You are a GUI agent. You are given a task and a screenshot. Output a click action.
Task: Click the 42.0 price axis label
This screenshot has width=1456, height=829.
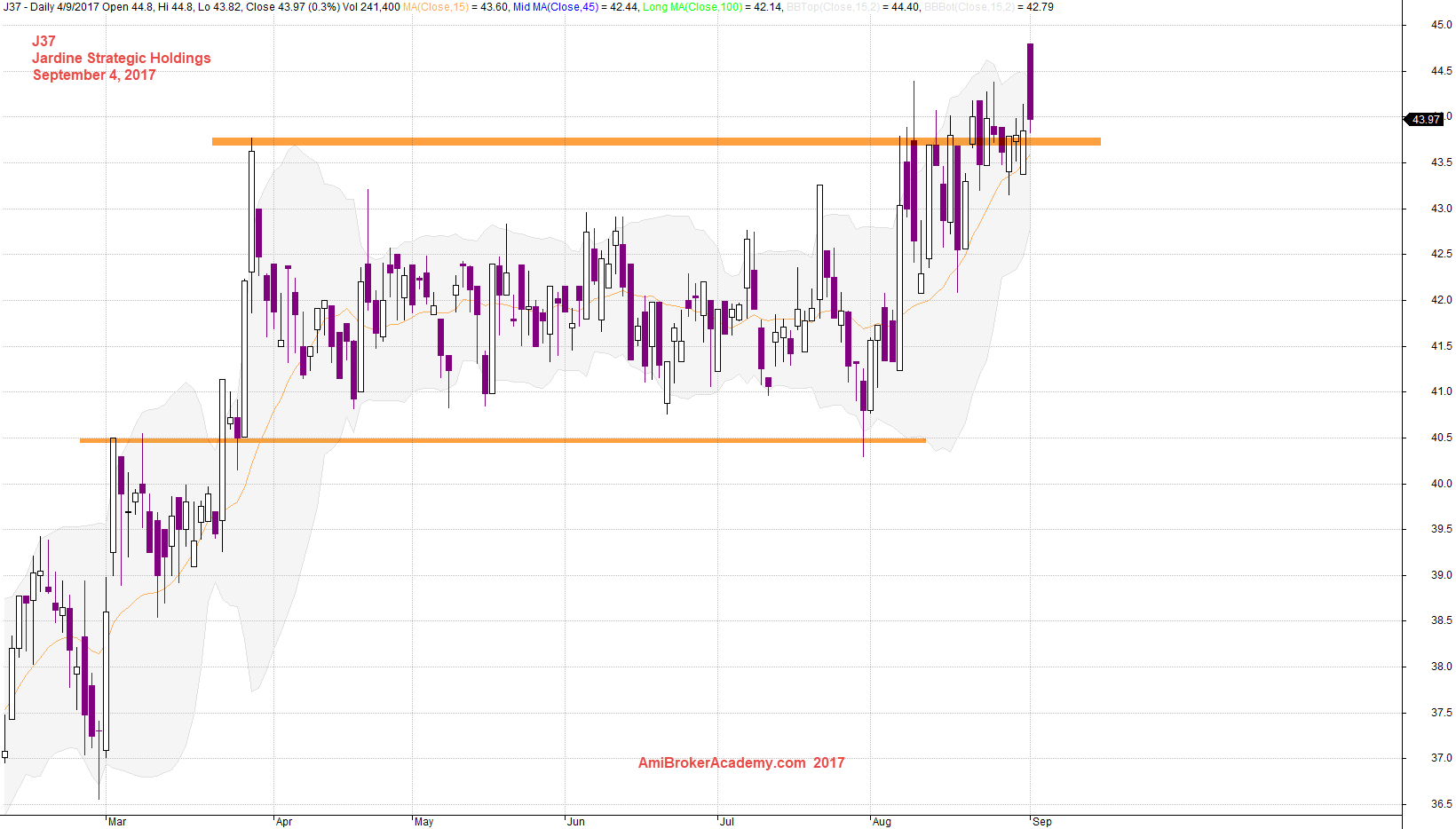click(1442, 300)
